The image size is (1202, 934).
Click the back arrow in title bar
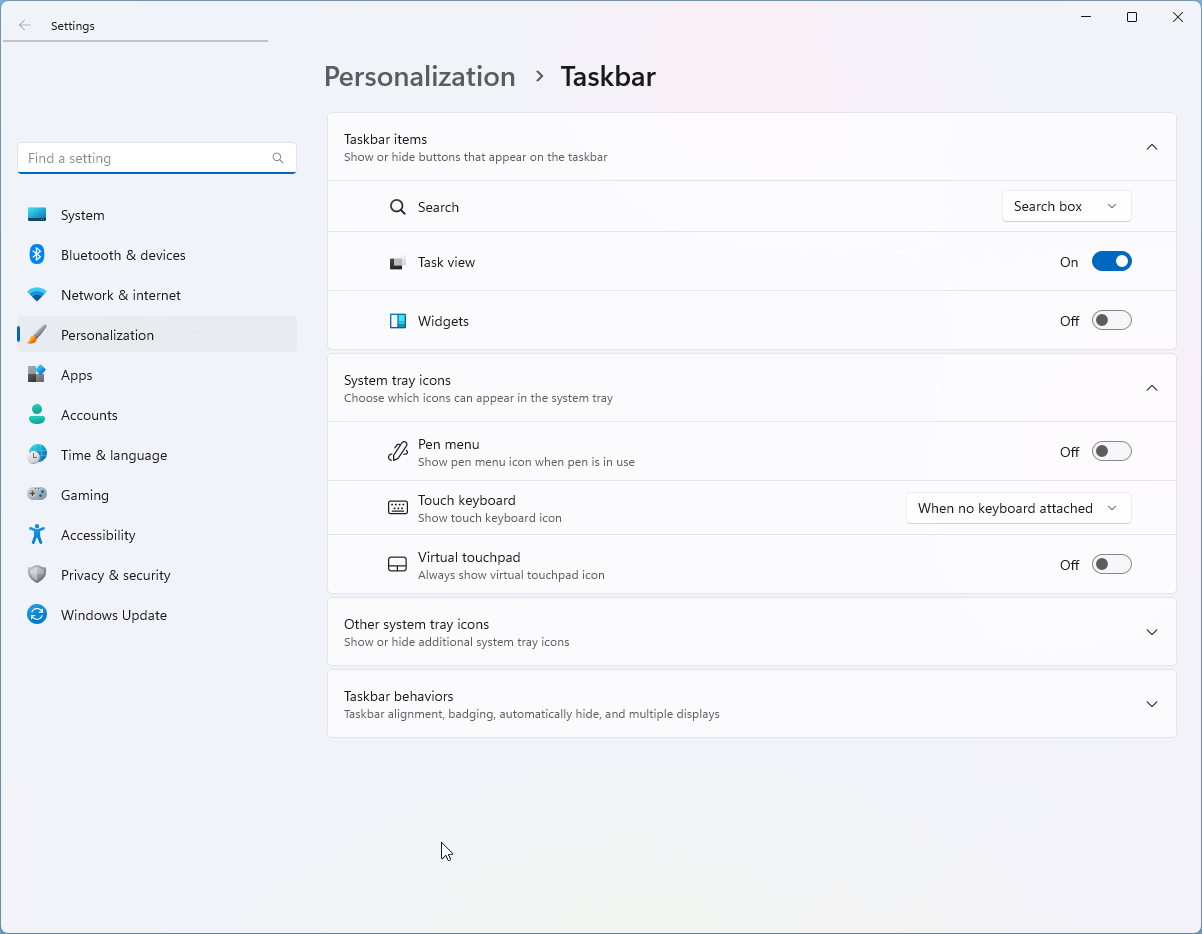pyautogui.click(x=25, y=26)
